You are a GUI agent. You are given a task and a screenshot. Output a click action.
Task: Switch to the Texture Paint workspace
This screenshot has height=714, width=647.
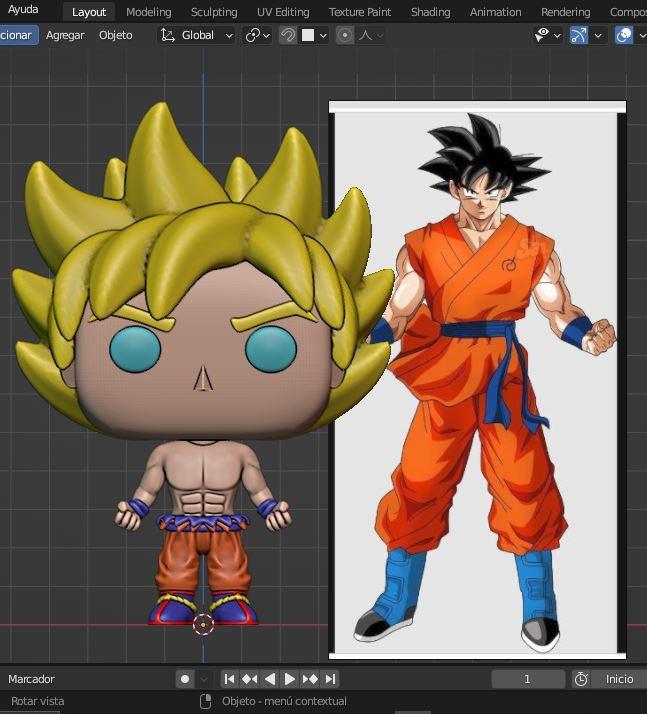click(360, 12)
